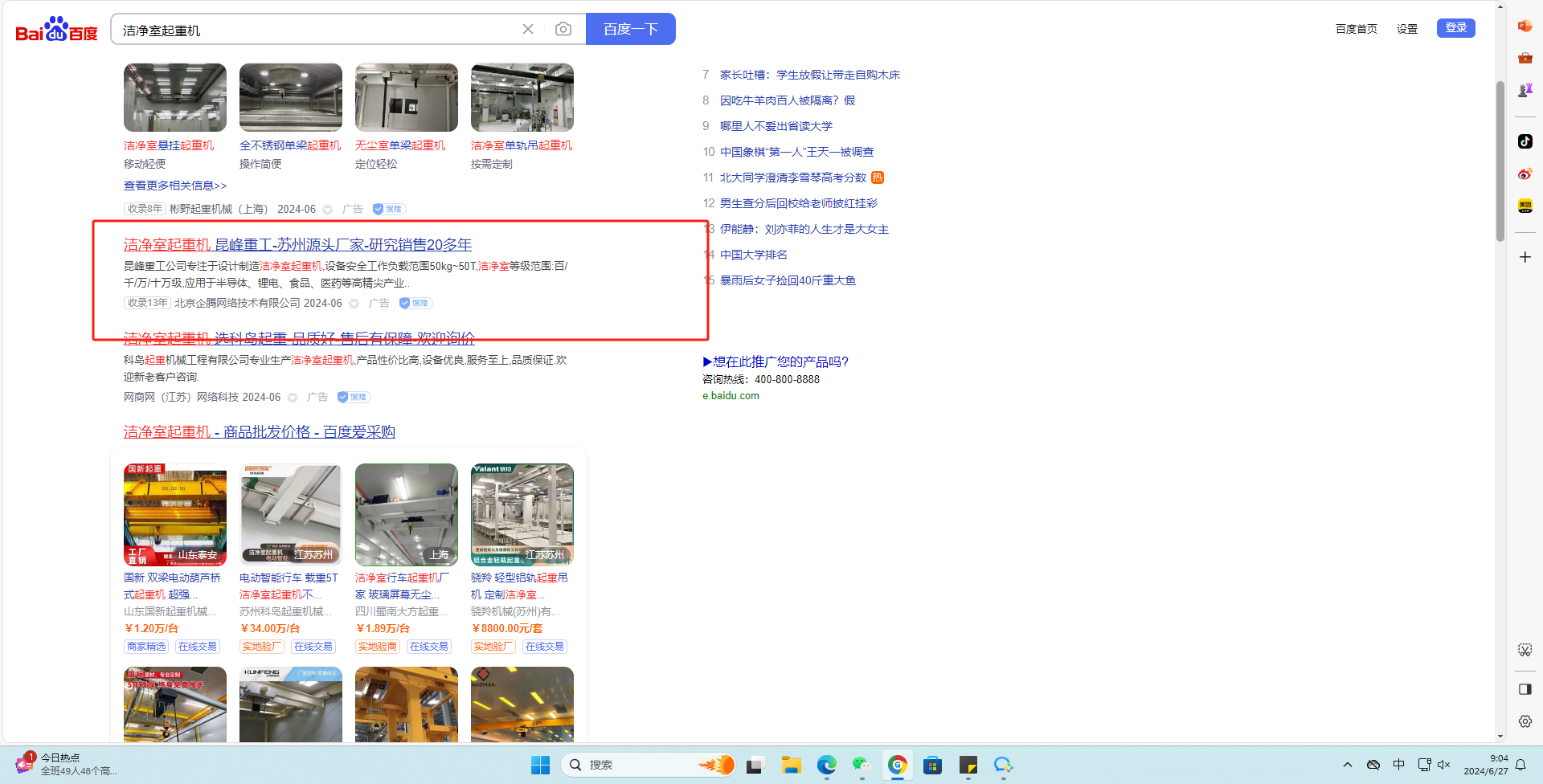The width and height of the screenshot is (1543, 784).
Task: Click the sidebar panel toggle icon
Action: click(x=1525, y=688)
